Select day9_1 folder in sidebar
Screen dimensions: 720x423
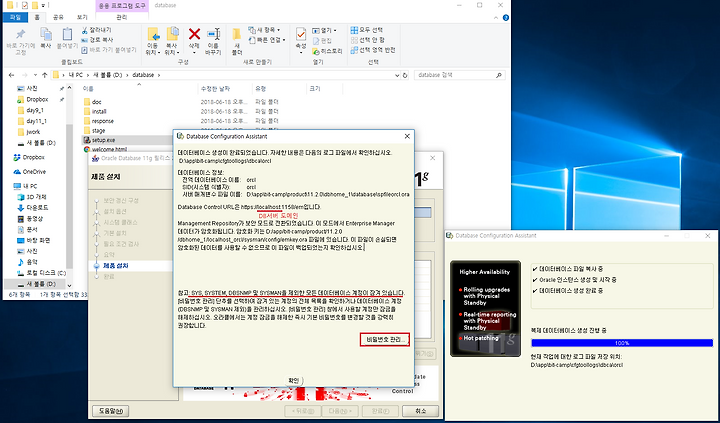[35, 110]
